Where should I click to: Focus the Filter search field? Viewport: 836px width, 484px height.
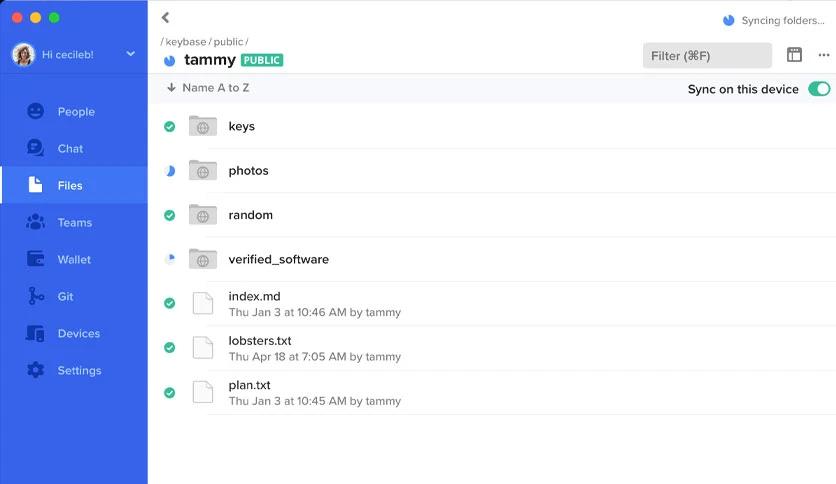707,55
